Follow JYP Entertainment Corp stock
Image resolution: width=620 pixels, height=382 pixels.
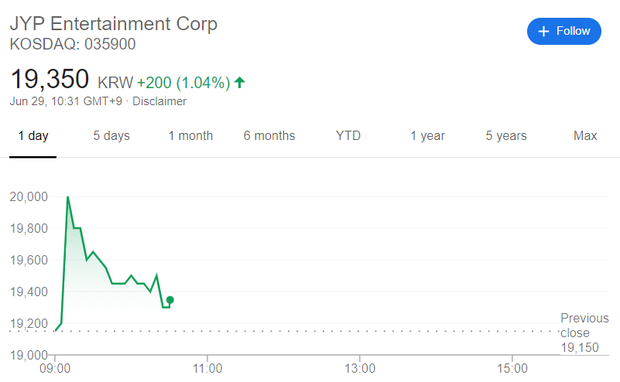coord(564,31)
